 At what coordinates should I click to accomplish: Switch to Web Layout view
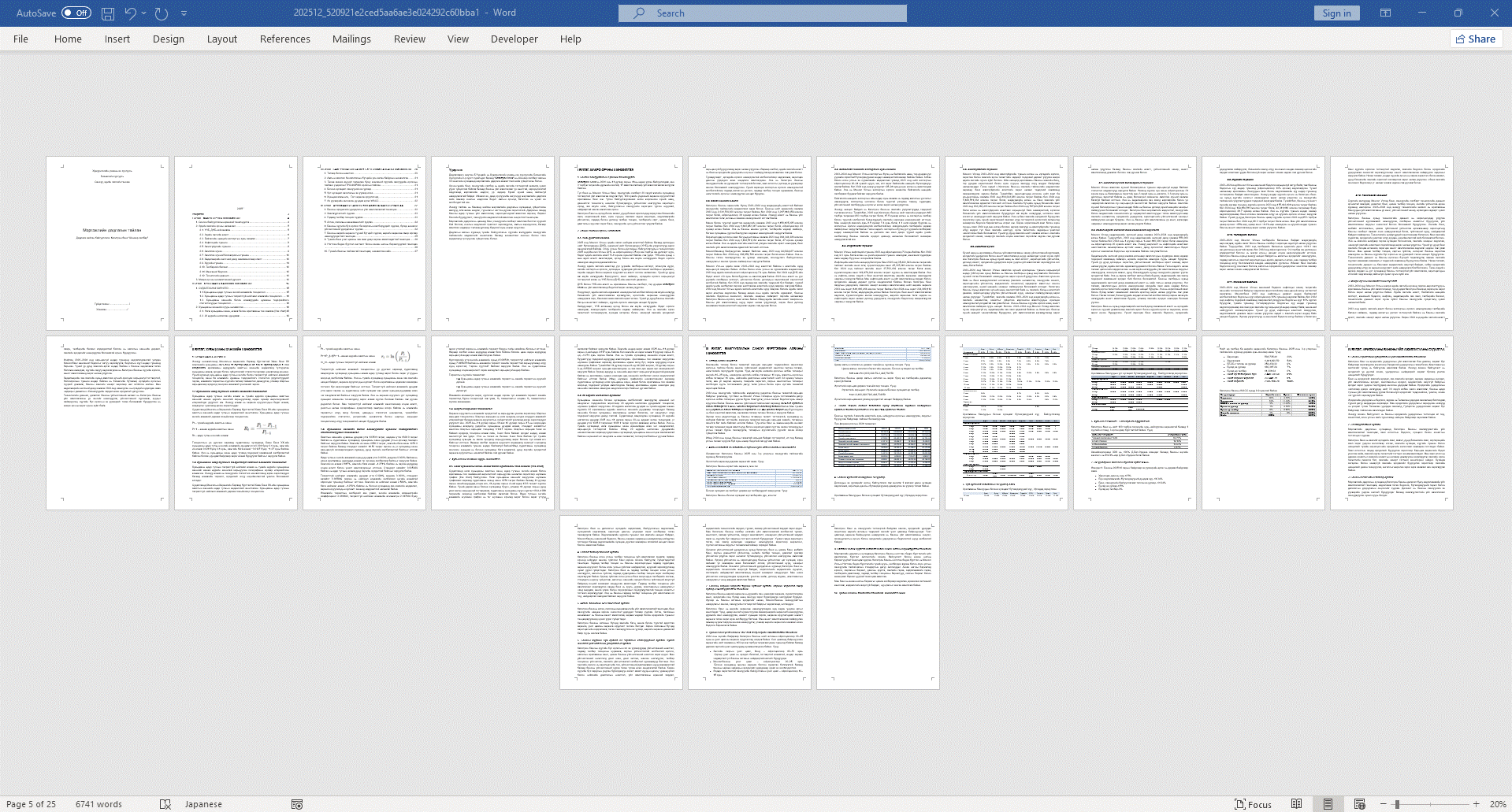tap(1360, 804)
